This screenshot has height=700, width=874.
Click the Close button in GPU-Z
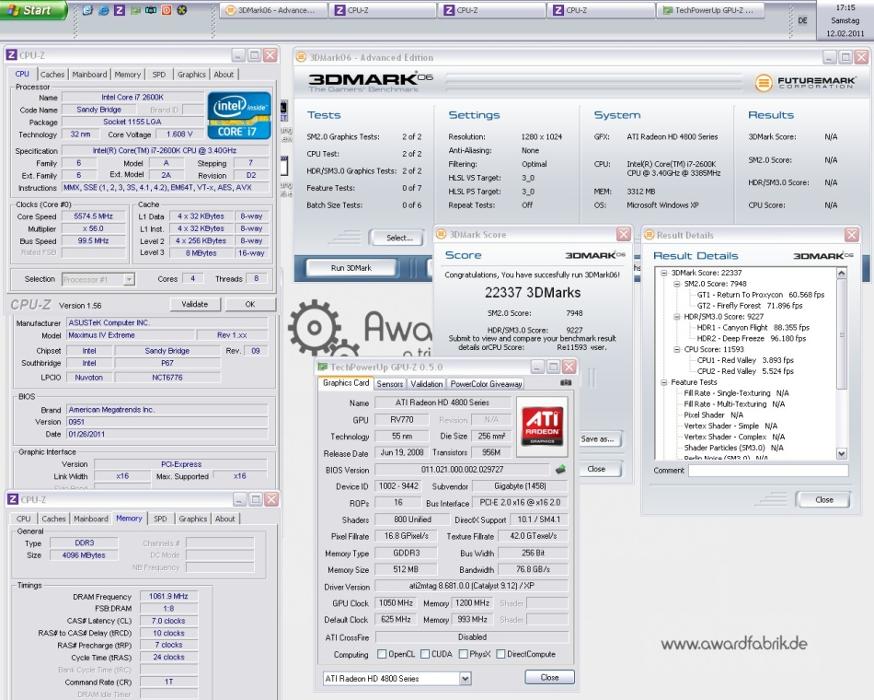pos(550,677)
